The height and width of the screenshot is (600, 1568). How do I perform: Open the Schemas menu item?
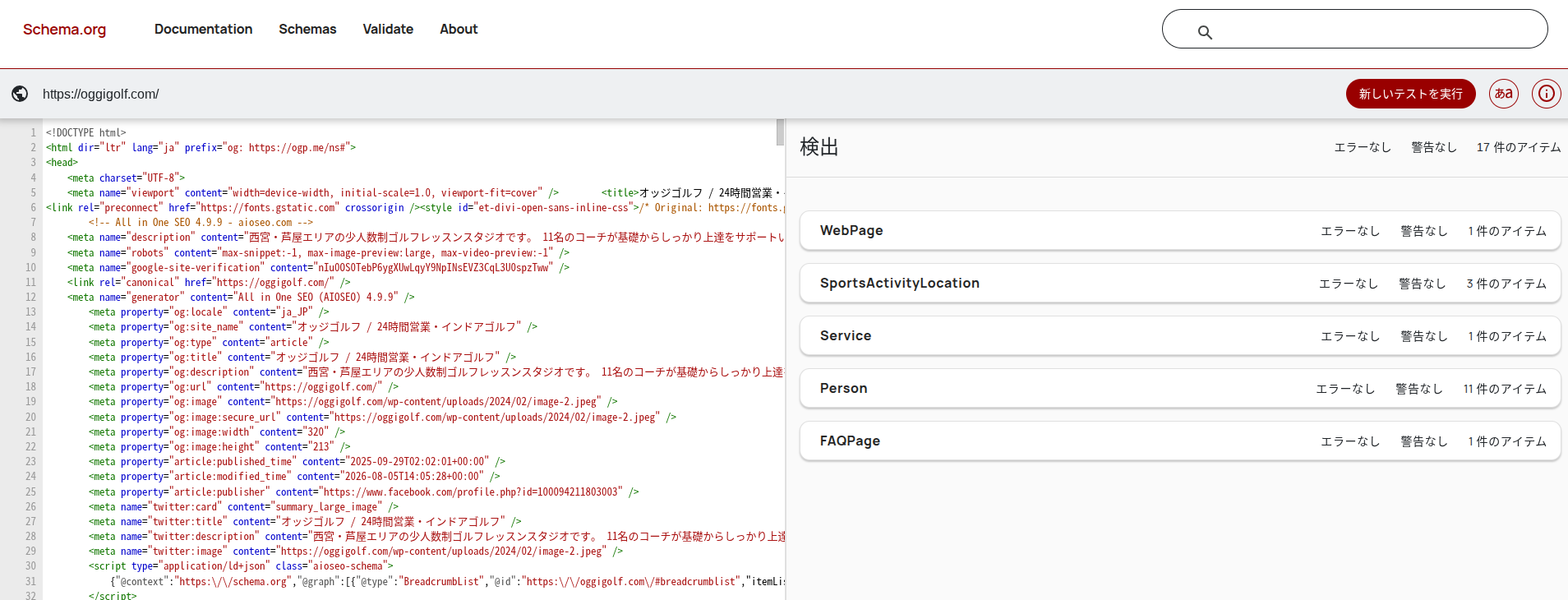coord(307,30)
